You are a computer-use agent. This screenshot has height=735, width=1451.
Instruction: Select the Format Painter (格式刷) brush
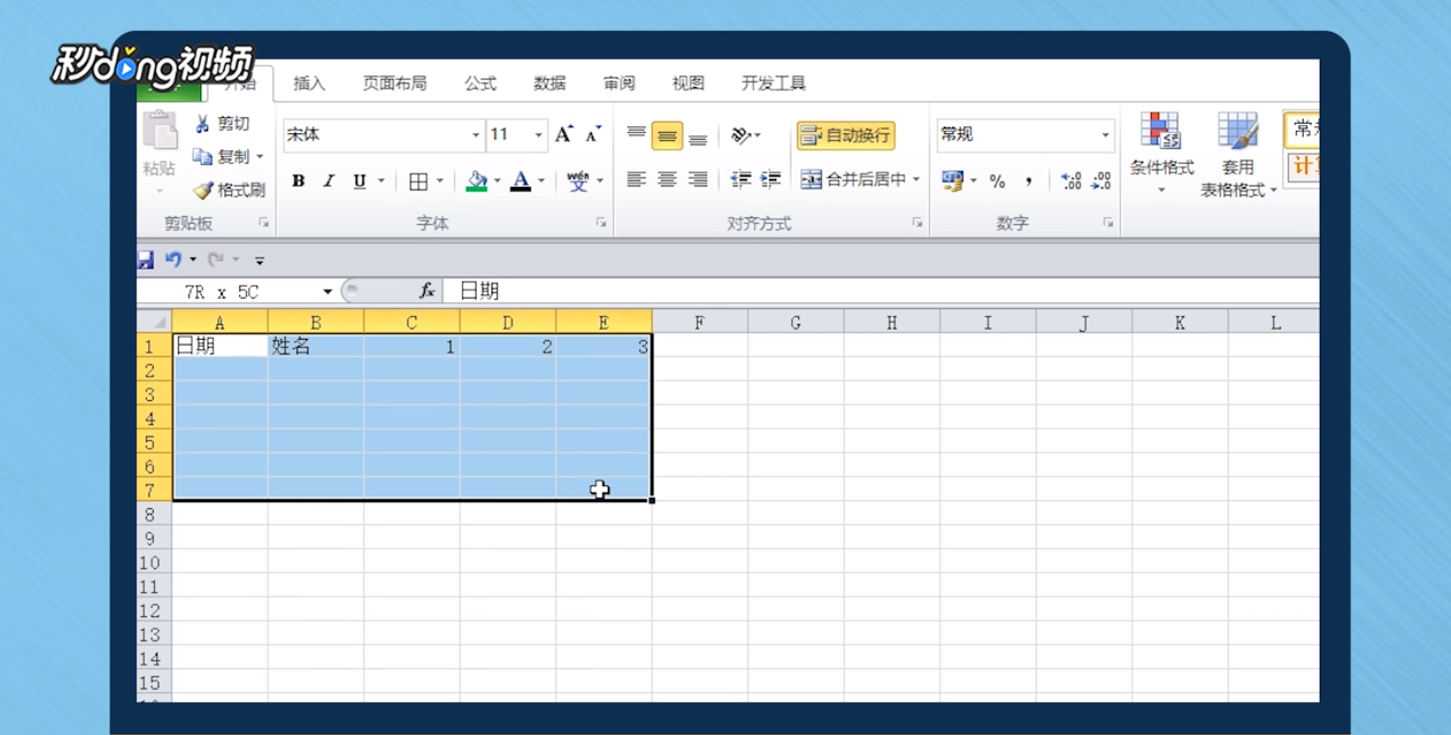coord(229,190)
